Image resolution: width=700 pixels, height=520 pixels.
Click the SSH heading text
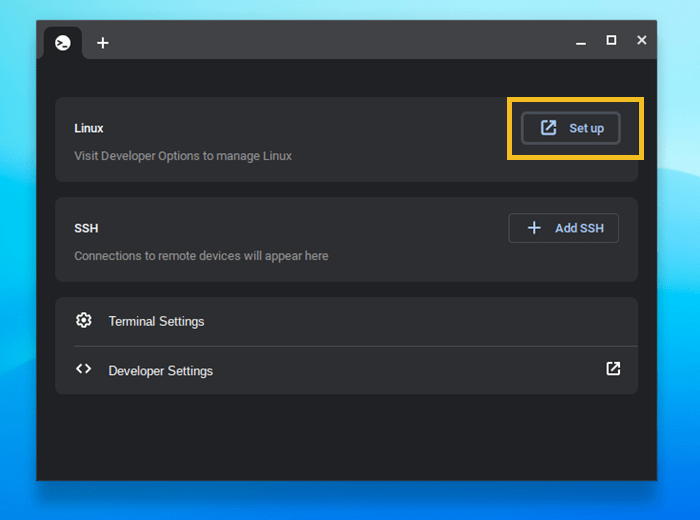click(x=86, y=229)
